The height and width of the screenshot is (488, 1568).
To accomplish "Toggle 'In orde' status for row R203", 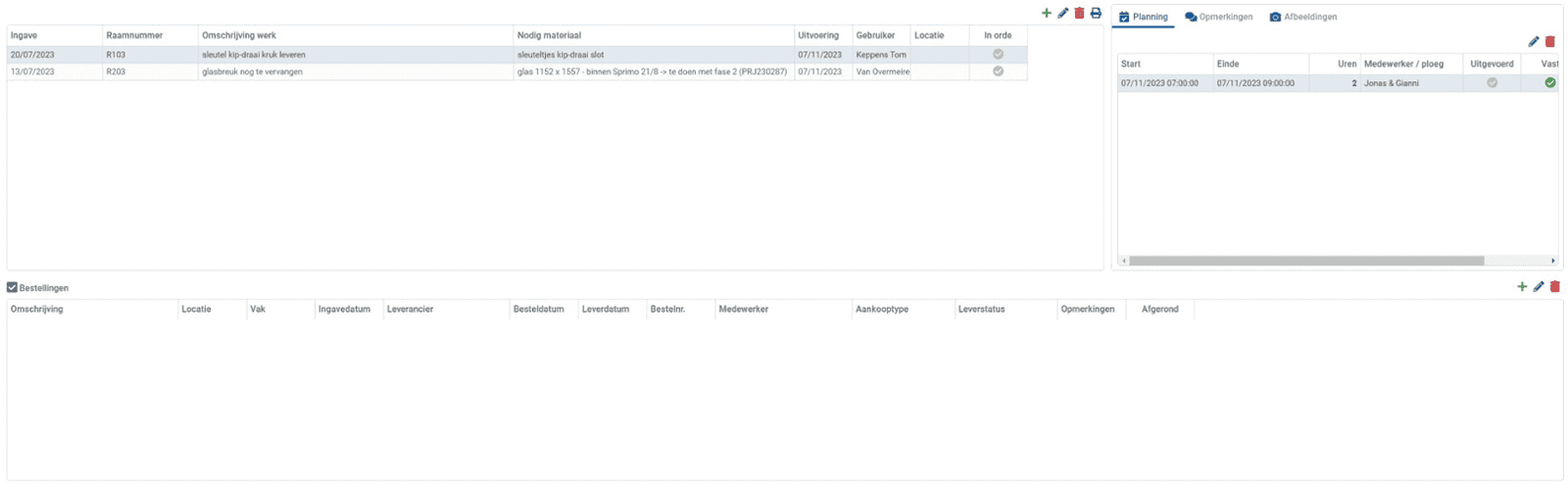I will click(x=998, y=72).
